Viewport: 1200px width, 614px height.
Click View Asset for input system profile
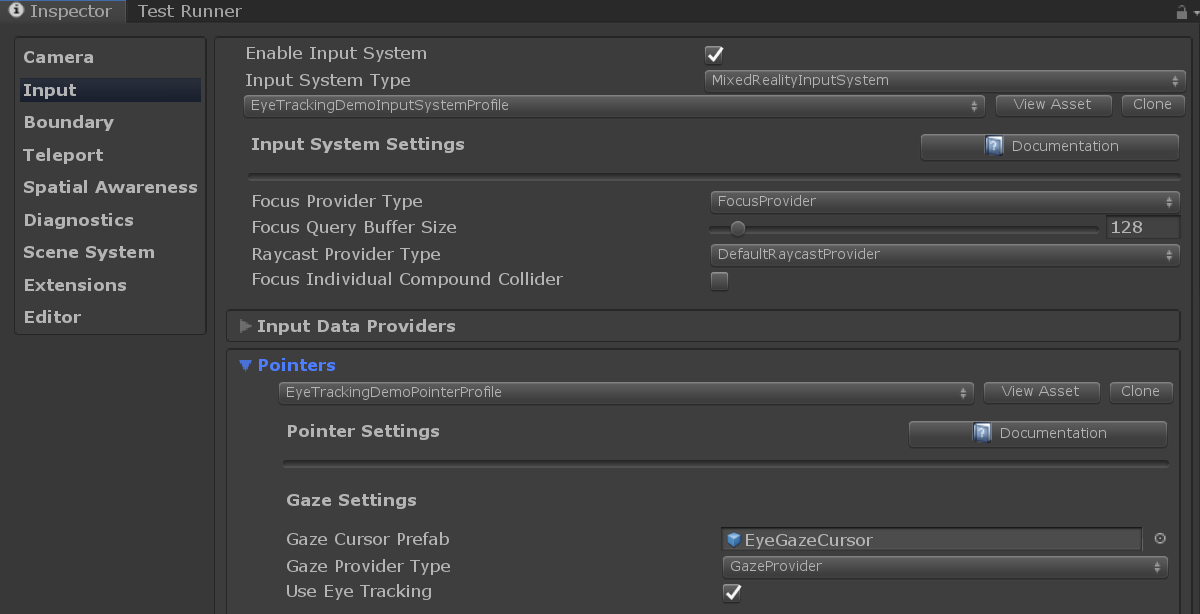(x=1052, y=105)
